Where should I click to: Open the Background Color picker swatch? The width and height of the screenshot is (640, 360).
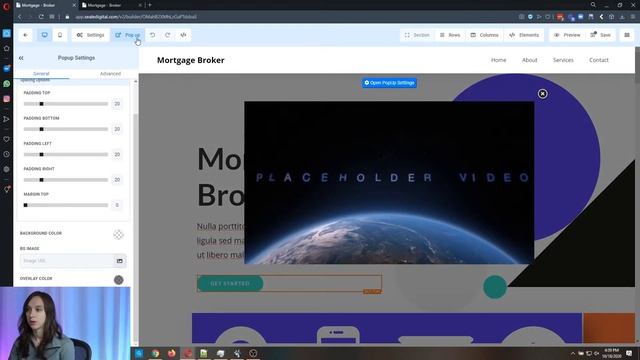point(118,235)
